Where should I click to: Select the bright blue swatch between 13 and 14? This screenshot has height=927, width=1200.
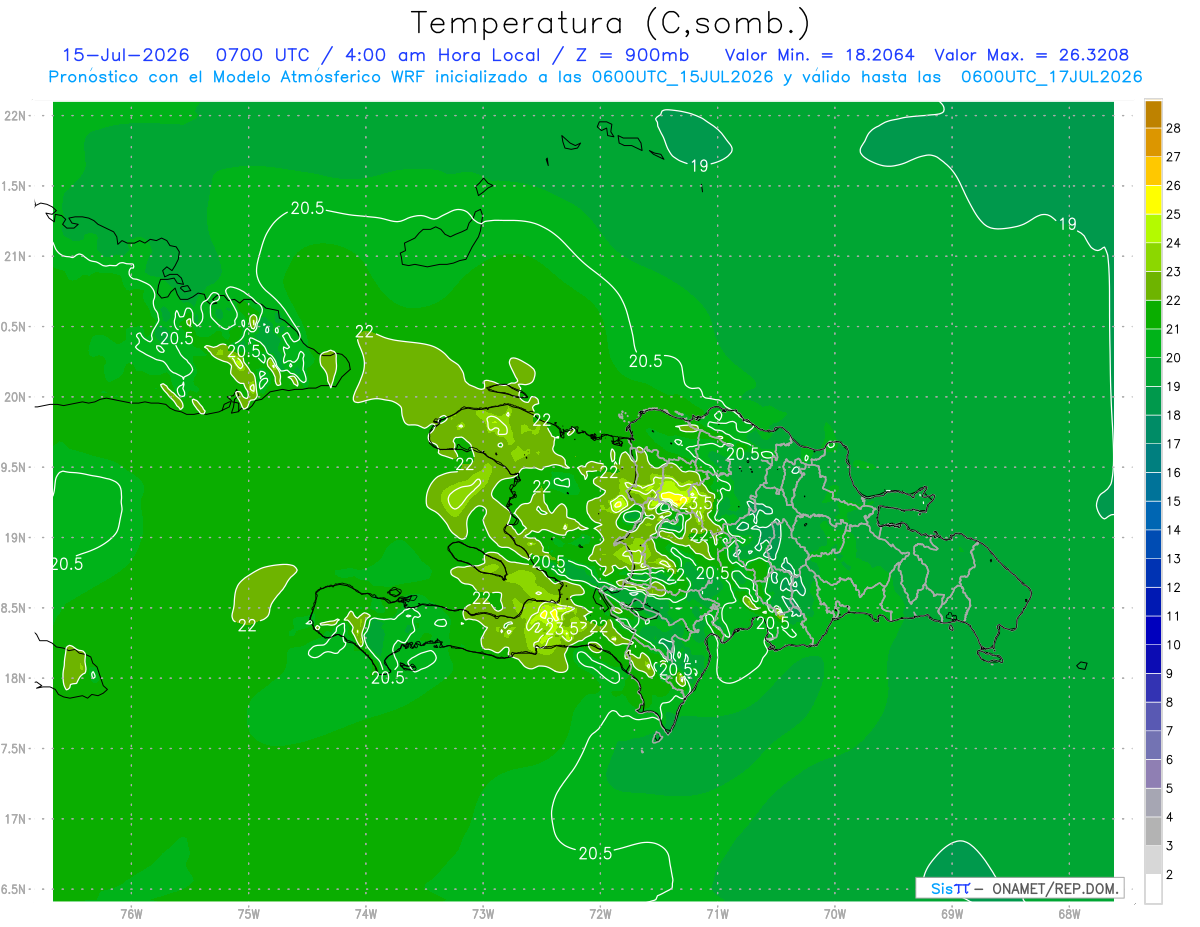1153,544
